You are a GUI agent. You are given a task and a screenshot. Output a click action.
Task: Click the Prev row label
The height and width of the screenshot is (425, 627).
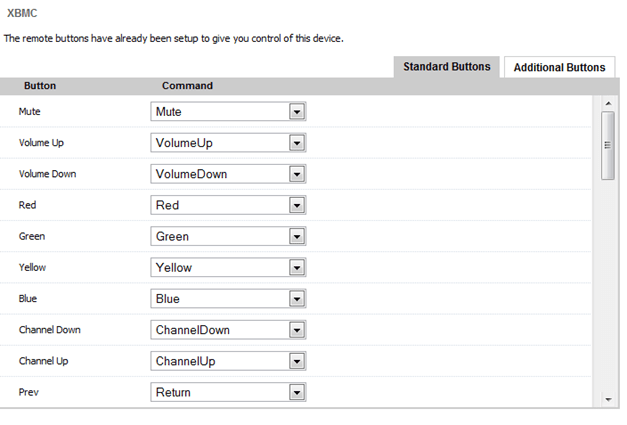pyautogui.click(x=28, y=393)
